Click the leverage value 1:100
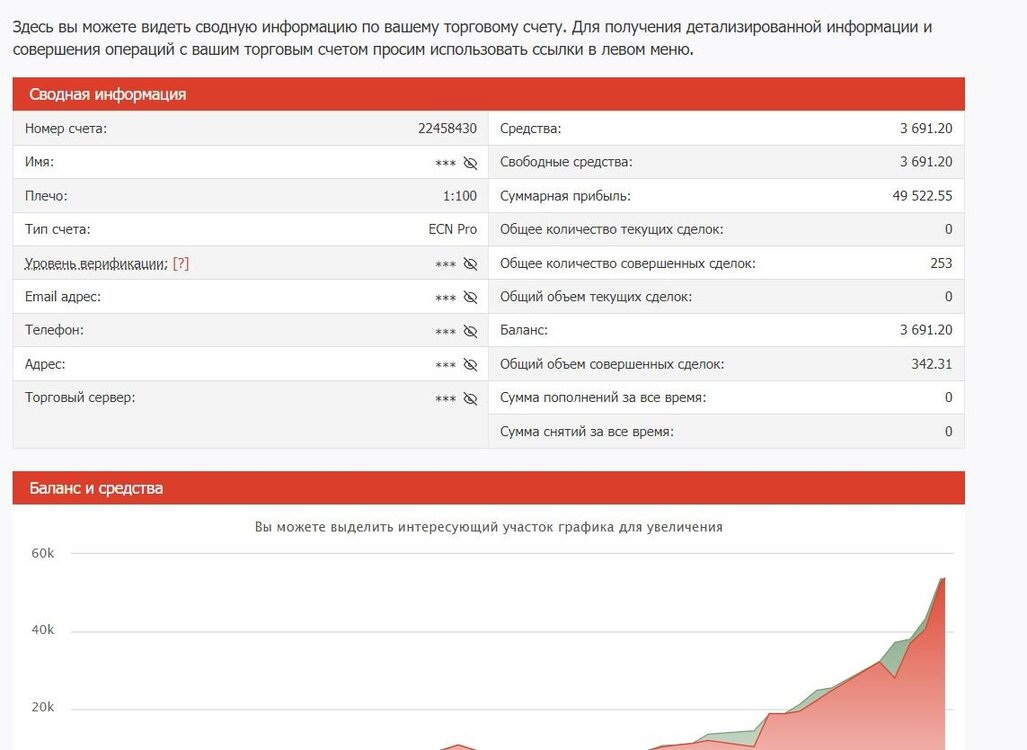Image resolution: width=1027 pixels, height=750 pixels. click(x=460, y=196)
